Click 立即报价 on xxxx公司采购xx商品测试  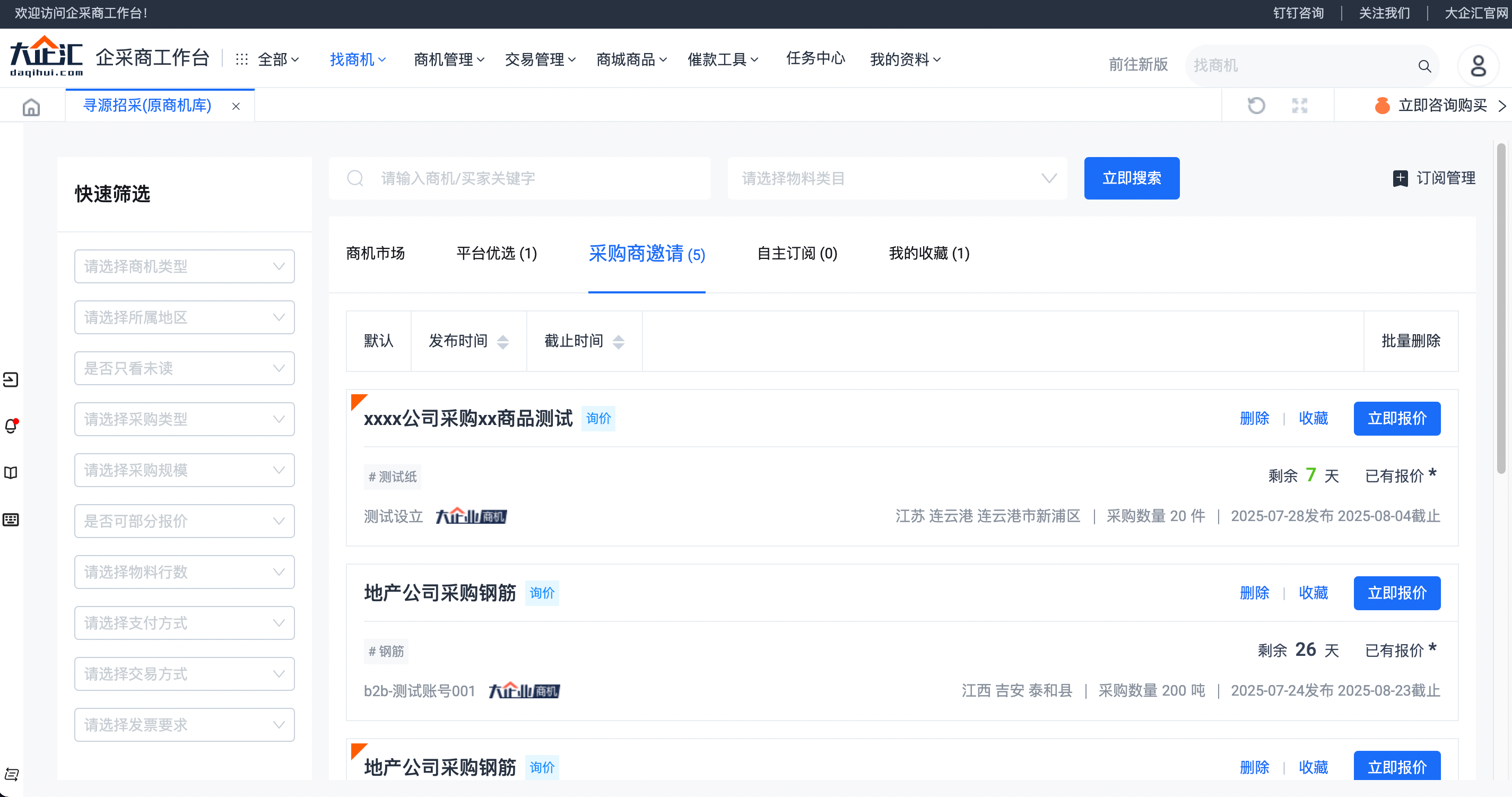point(1397,419)
